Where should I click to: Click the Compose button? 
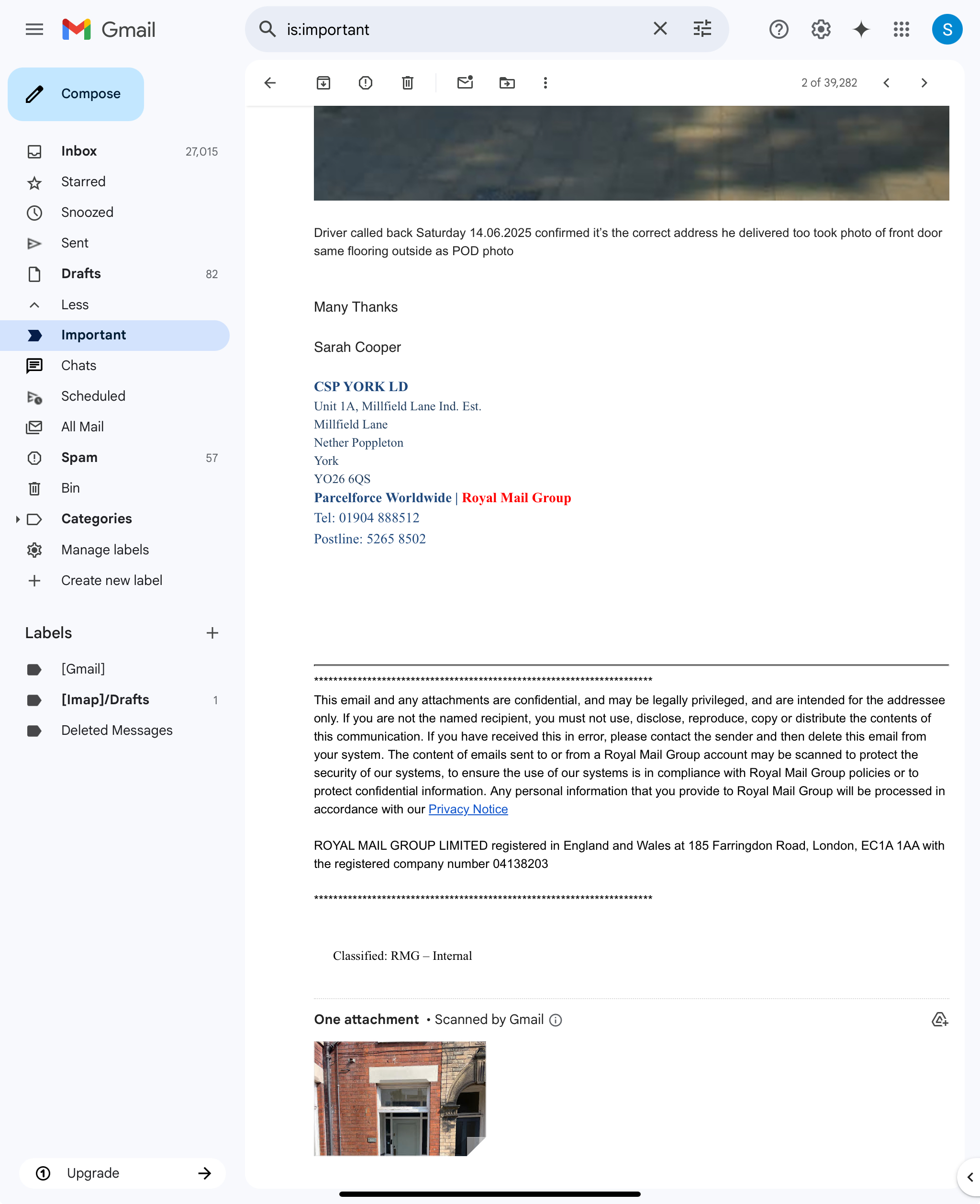click(76, 94)
